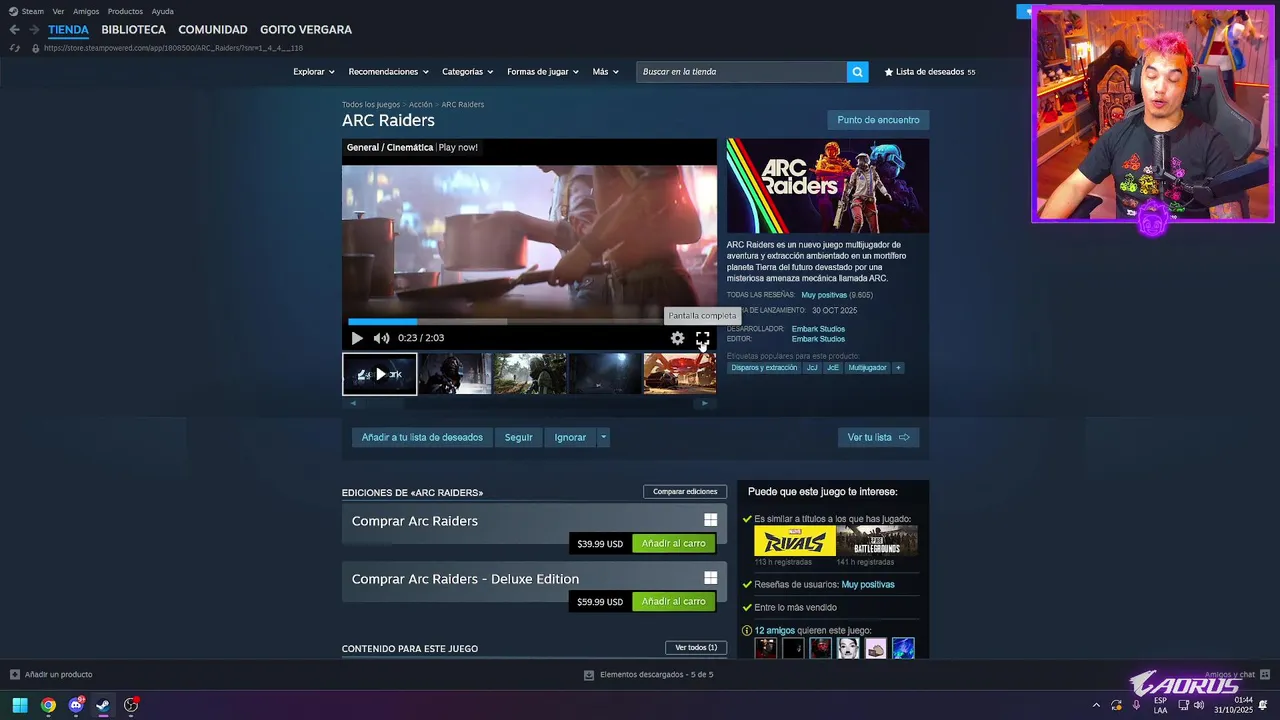Click the Steam logo icon in menu bar
Viewport: 1280px width, 720px height.
click(14, 12)
